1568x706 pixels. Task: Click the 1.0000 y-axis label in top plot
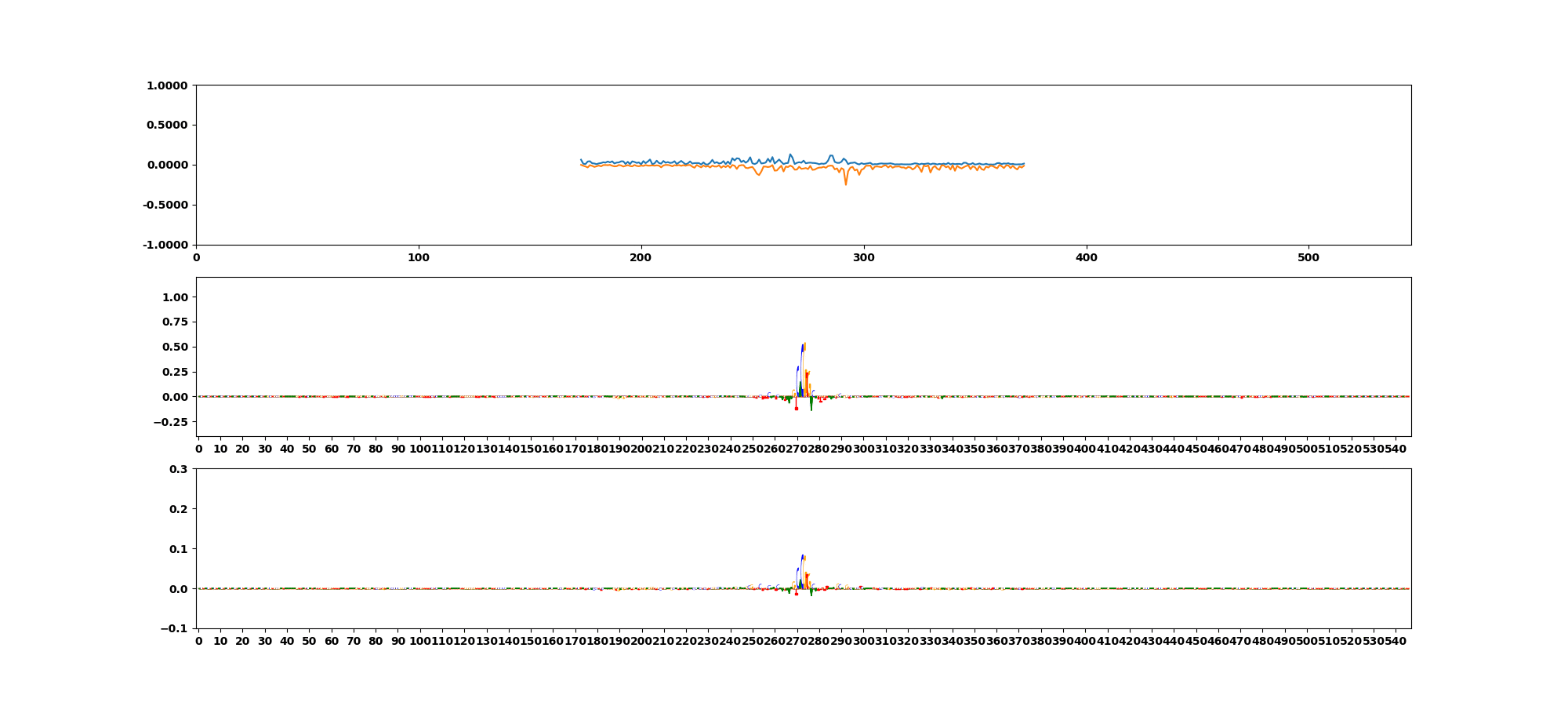166,86
